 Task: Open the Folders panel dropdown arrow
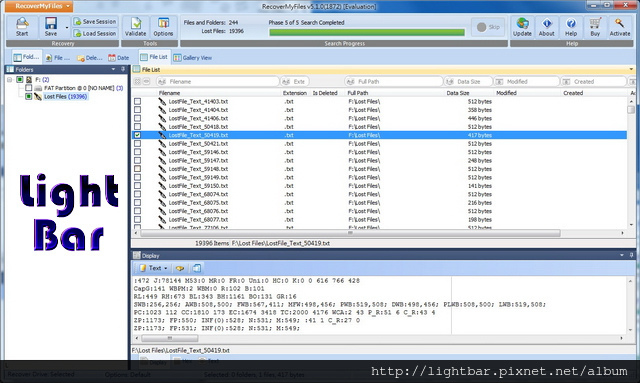coord(113,69)
